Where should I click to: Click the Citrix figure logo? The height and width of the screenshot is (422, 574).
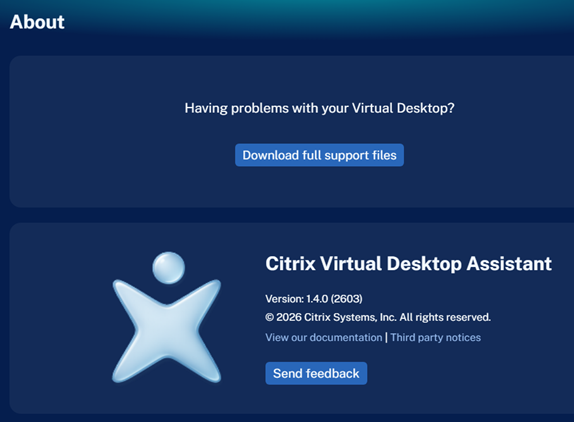click(x=167, y=317)
